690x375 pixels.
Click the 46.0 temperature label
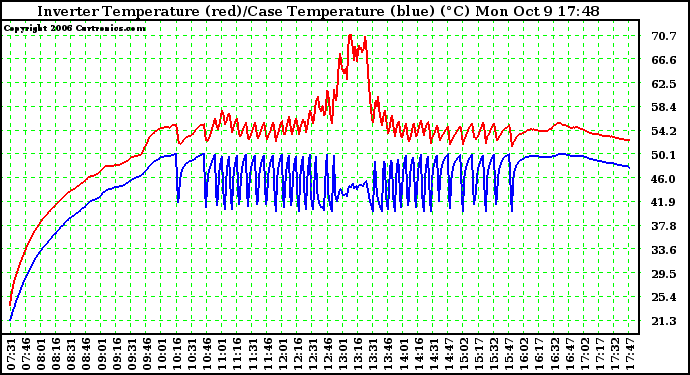tap(664, 179)
